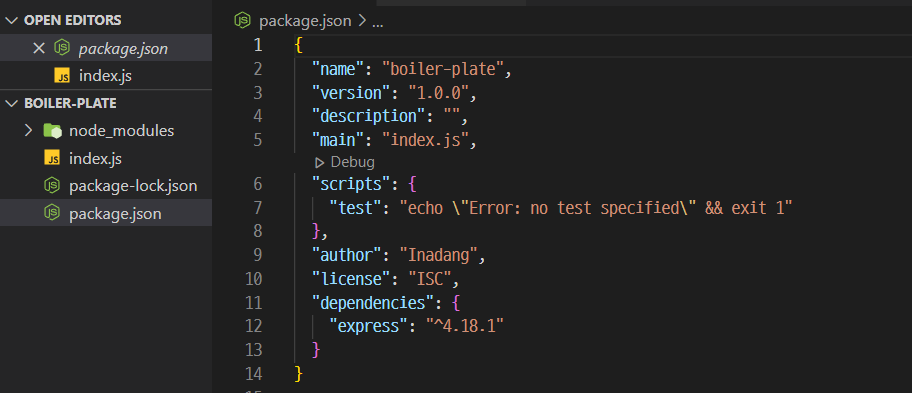Click the "version" key
Viewport: 912px width, 393px height.
[351, 92]
